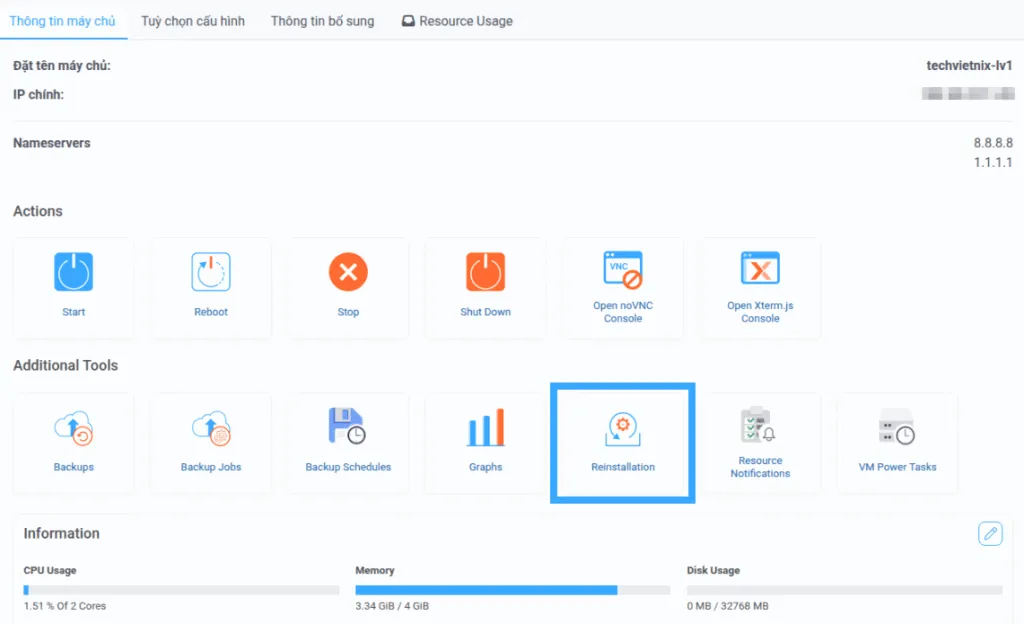Screen dimensions: 1024x624
Task: Select the Shut Down icon
Action: point(485,271)
